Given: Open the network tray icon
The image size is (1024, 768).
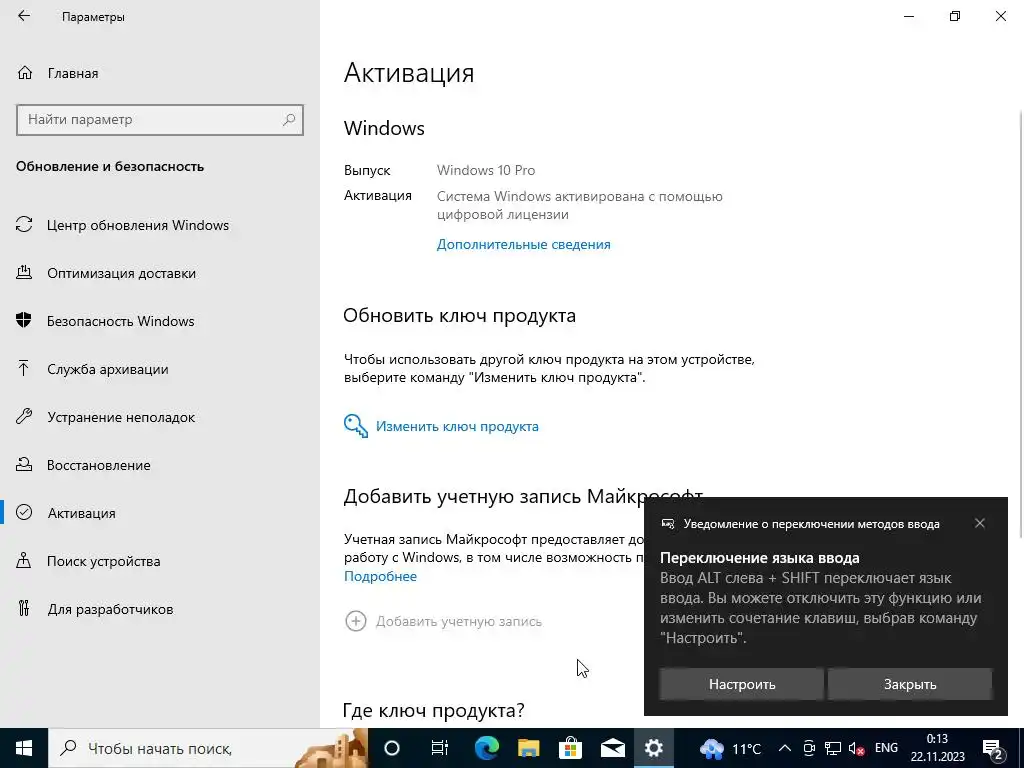Looking at the screenshot, I should pyautogui.click(x=833, y=748).
